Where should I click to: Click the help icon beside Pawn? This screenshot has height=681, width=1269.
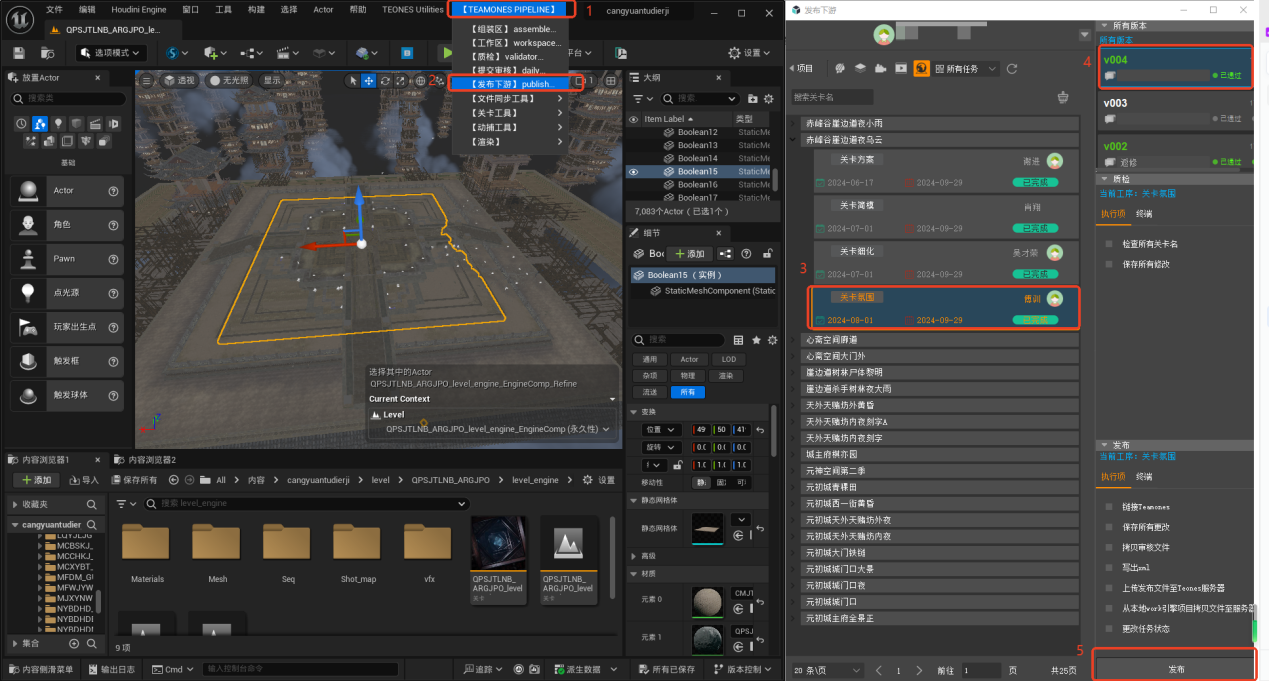(113, 259)
